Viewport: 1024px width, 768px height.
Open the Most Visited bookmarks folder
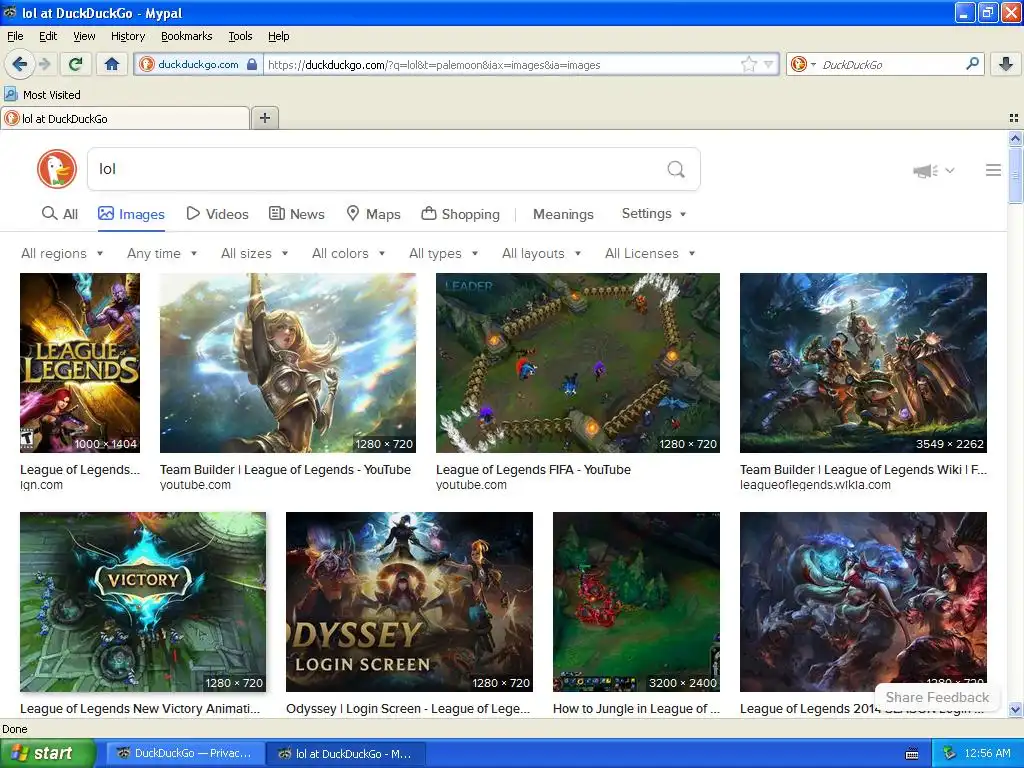pos(42,95)
